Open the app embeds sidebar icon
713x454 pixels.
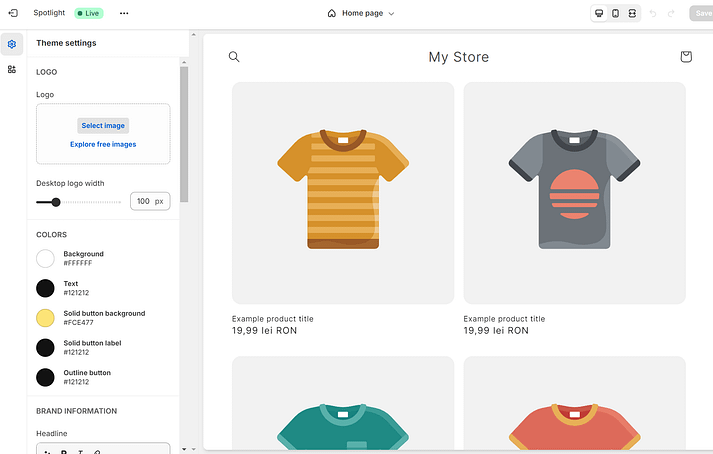12,69
